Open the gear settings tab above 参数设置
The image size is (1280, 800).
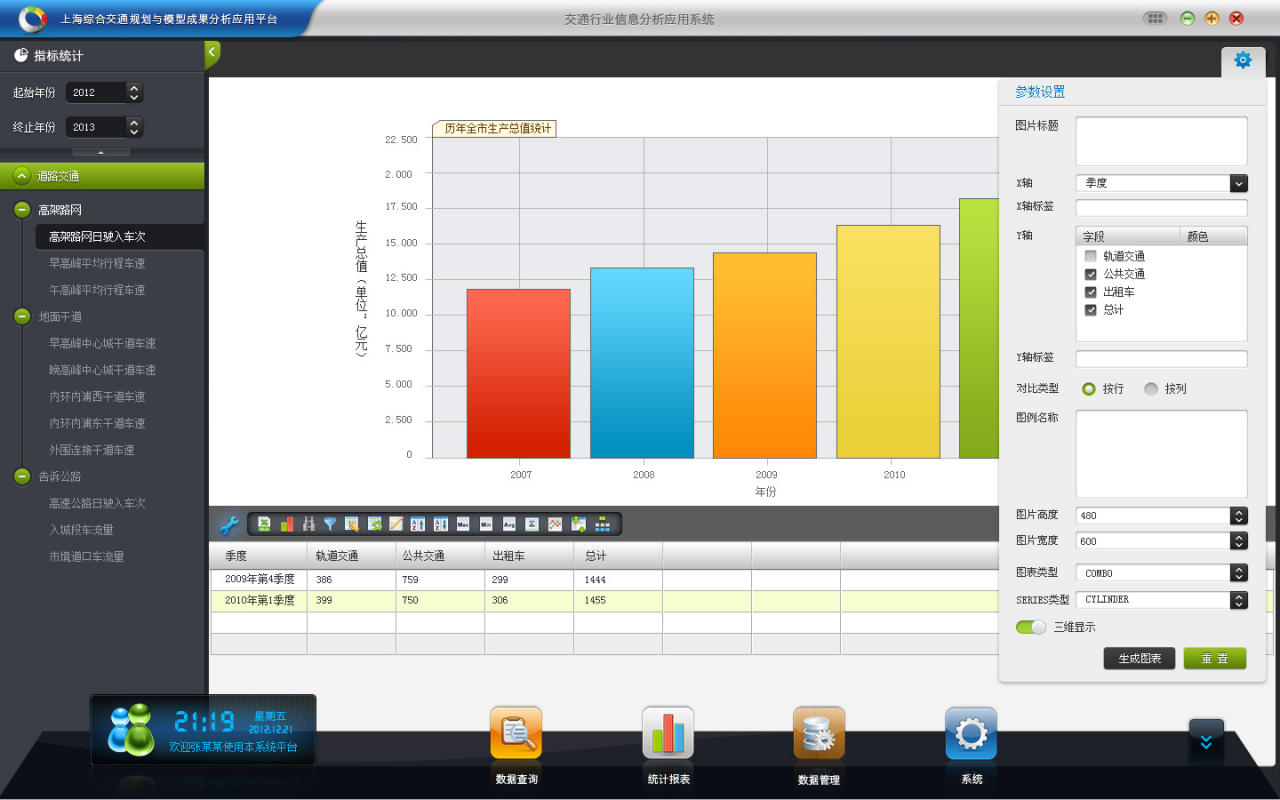[x=1242, y=60]
